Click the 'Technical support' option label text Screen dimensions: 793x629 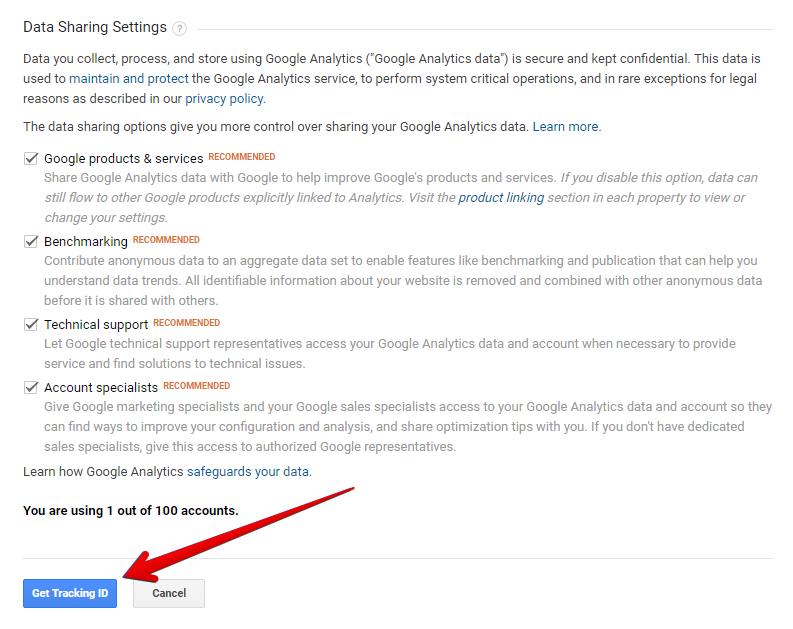96,325
